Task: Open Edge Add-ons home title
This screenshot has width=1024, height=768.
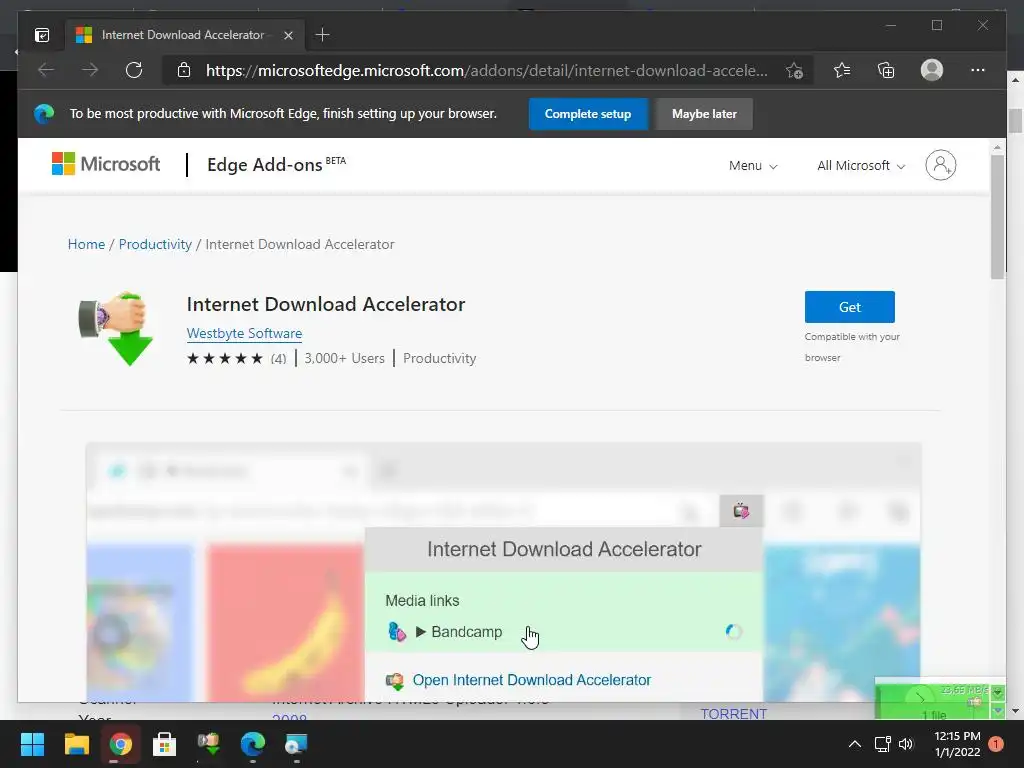Action: click(276, 164)
